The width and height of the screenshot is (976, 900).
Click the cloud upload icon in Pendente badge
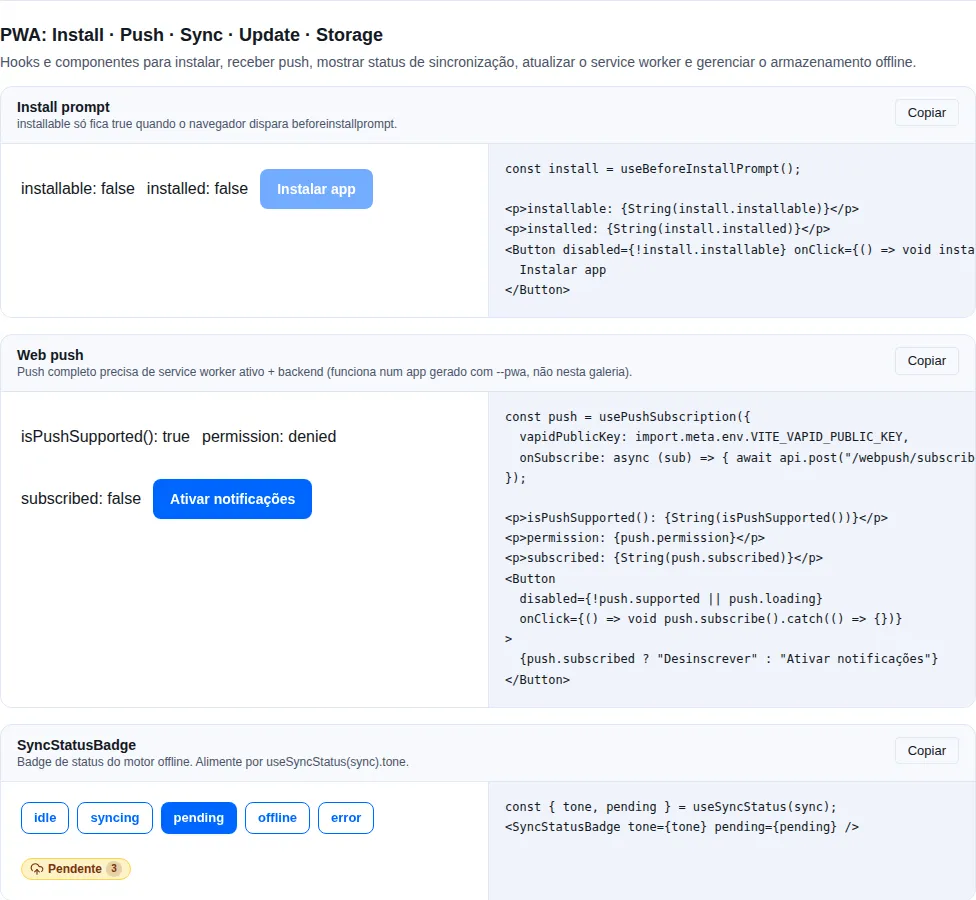tap(37, 868)
